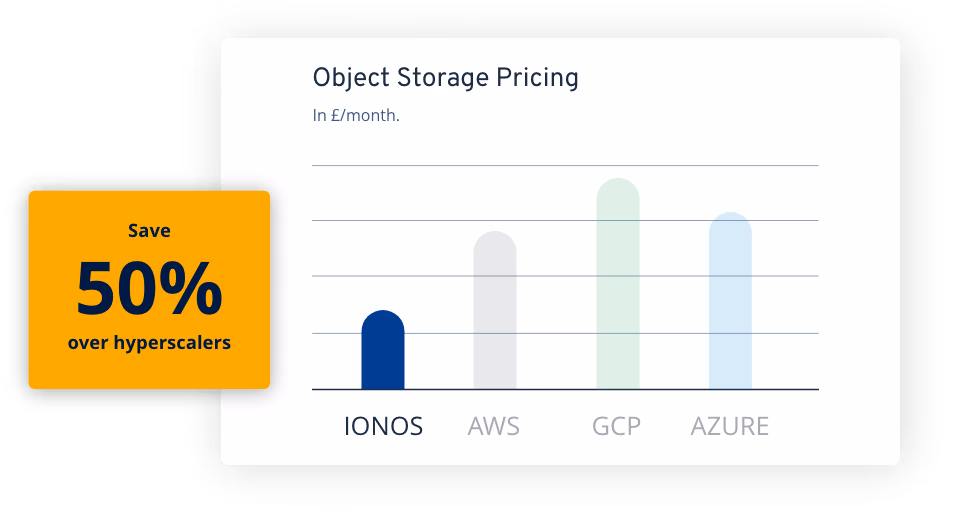Select the 'over hyperscalers' text
The width and height of the screenshot is (955, 510).
tap(149, 343)
